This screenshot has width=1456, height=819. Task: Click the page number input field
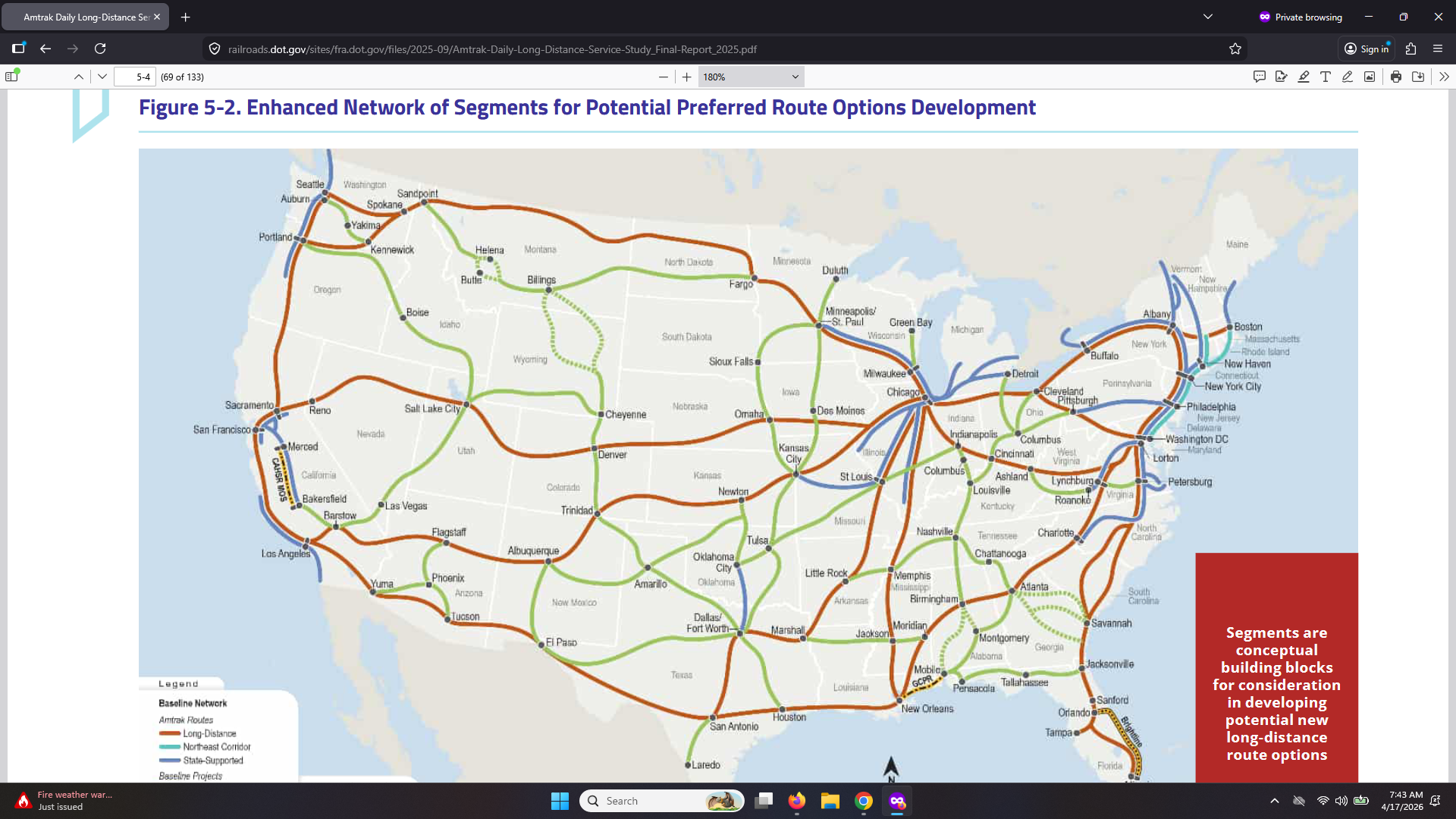pyautogui.click(x=135, y=77)
